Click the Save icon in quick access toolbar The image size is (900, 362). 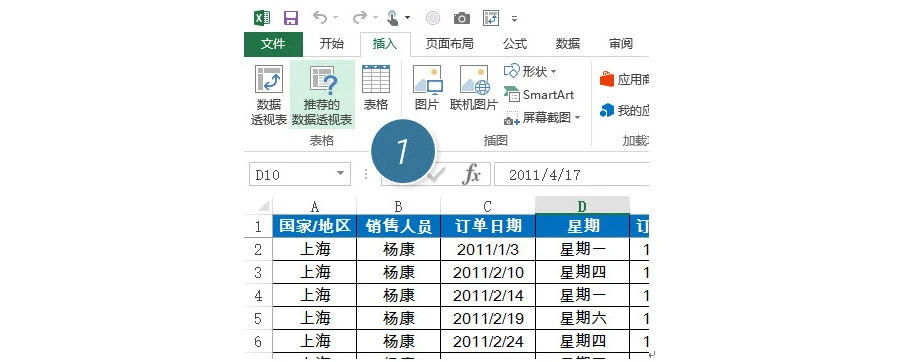[x=291, y=18]
